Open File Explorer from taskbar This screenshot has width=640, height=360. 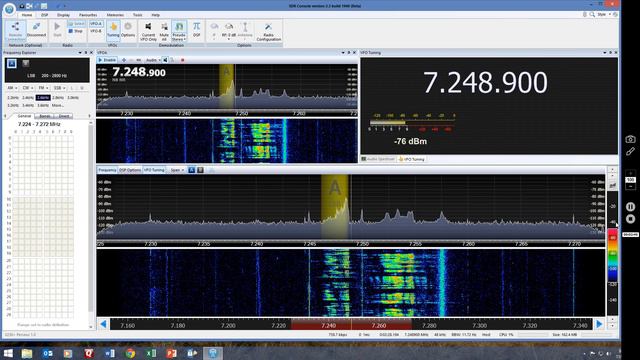(27, 353)
